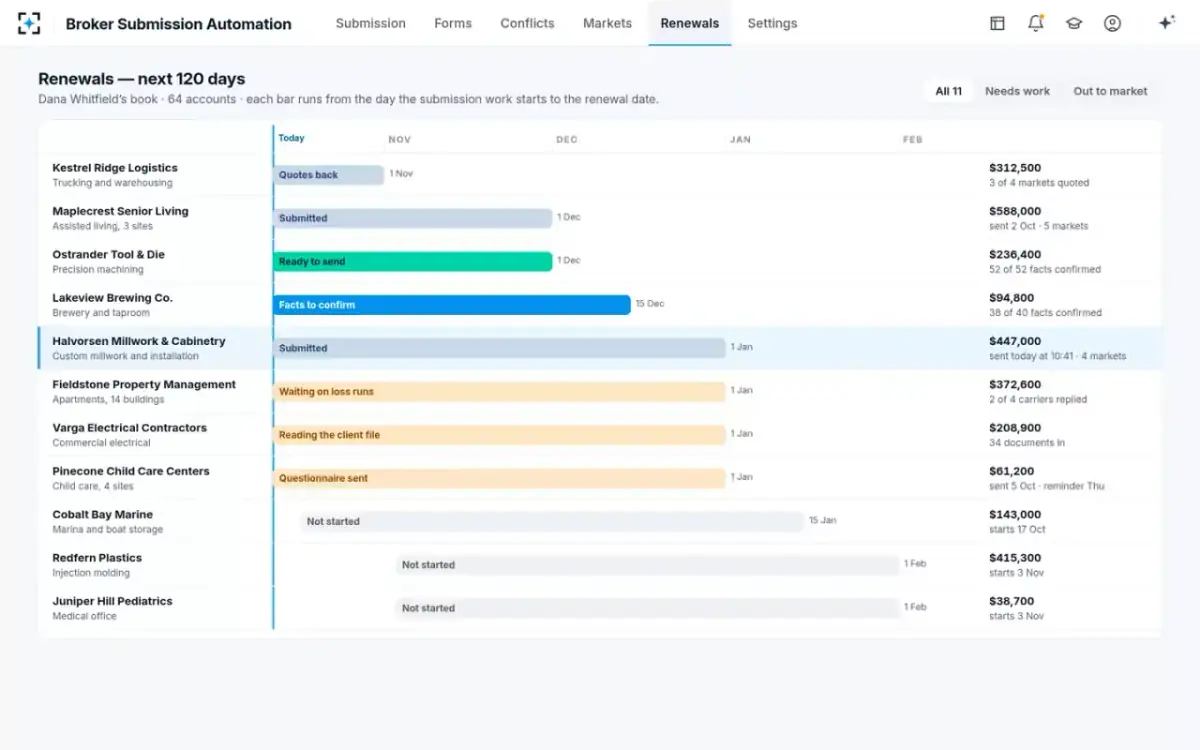Click the blue Facts to confirm bar
The width and height of the screenshot is (1200, 750).
pyautogui.click(x=452, y=305)
